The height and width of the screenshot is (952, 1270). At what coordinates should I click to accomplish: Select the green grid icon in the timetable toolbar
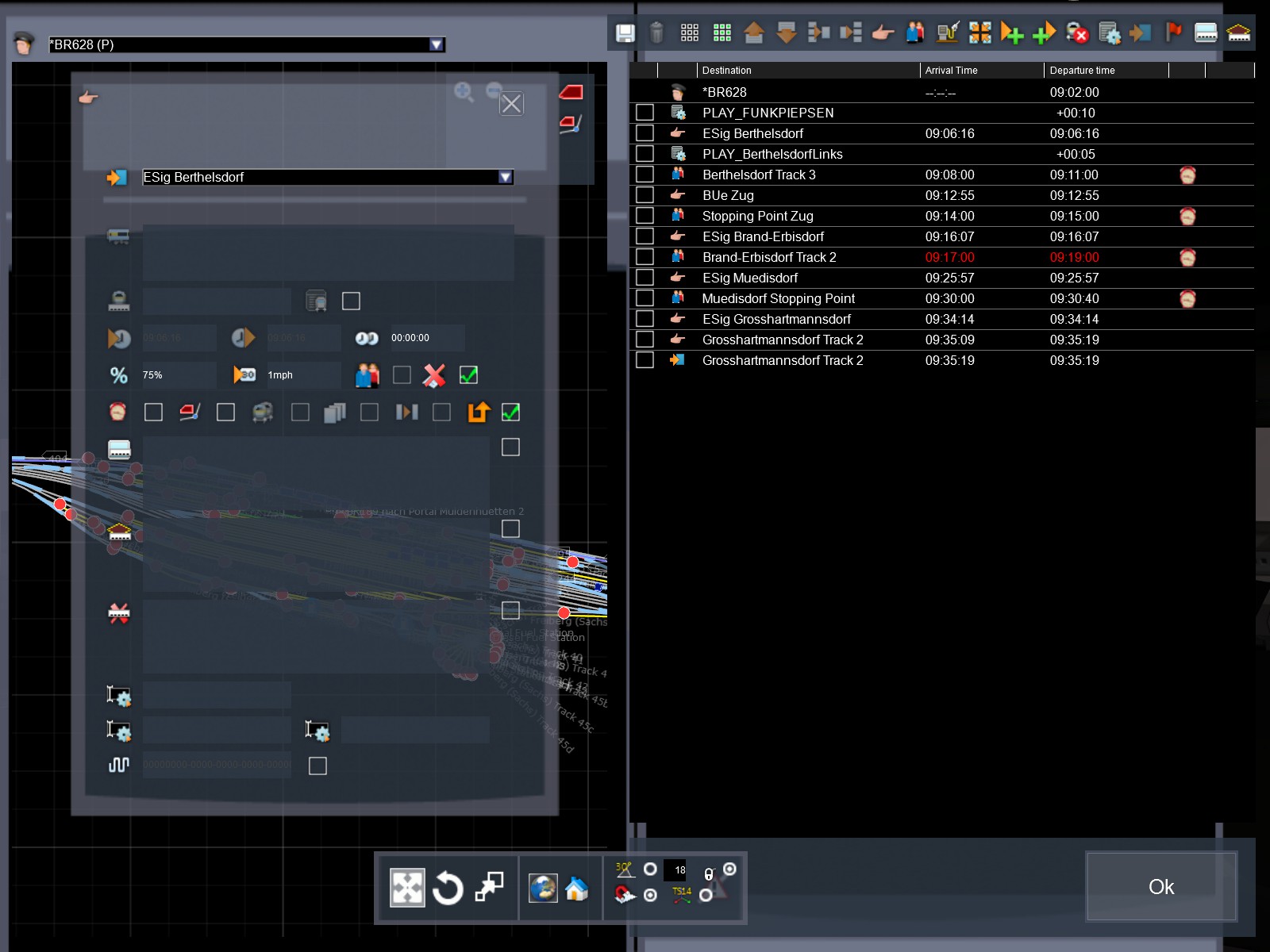(722, 33)
